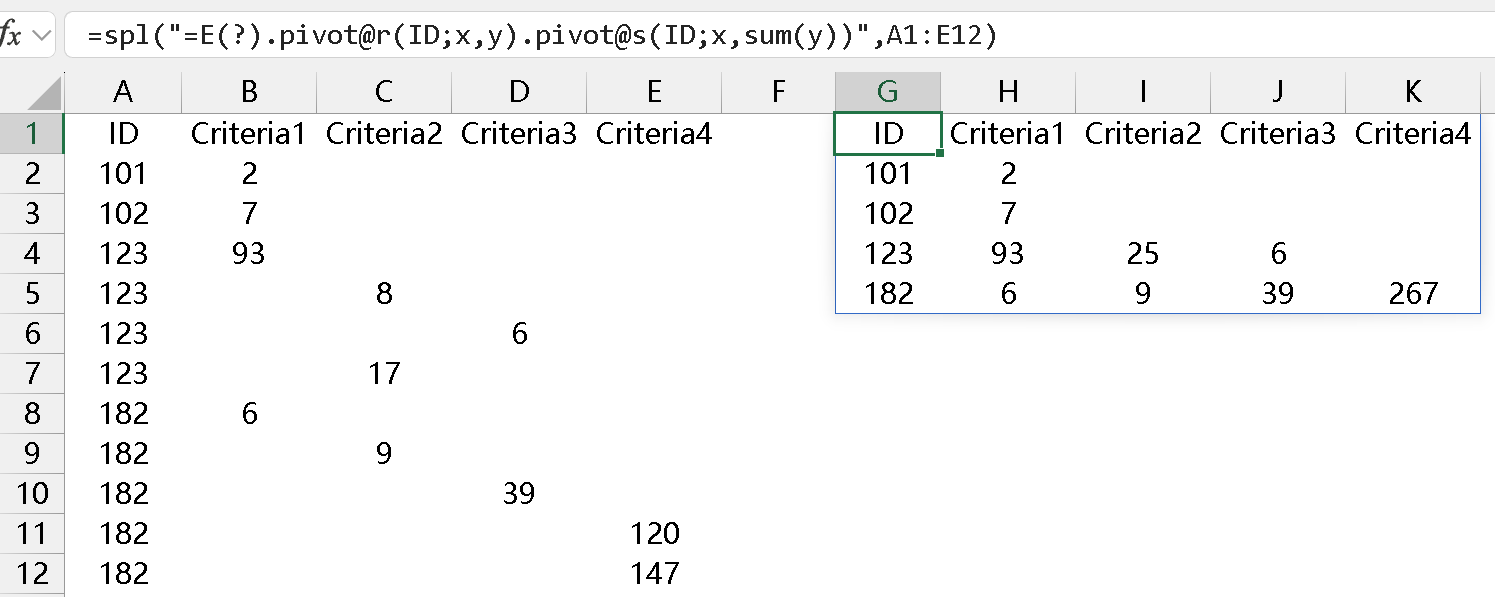Select column F header

click(x=777, y=92)
